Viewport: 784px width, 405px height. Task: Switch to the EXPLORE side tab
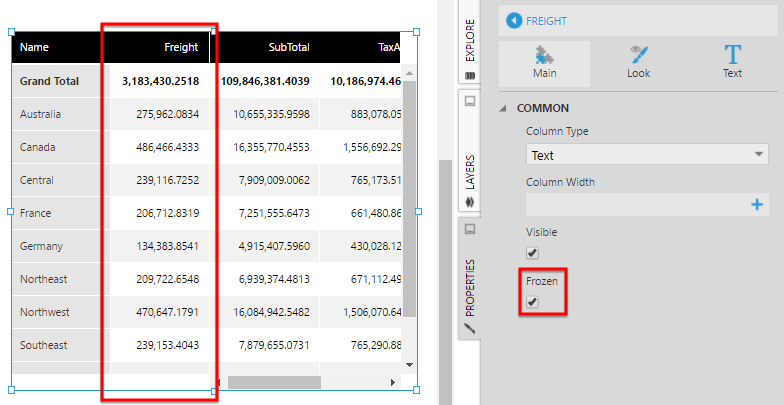pyautogui.click(x=470, y=40)
